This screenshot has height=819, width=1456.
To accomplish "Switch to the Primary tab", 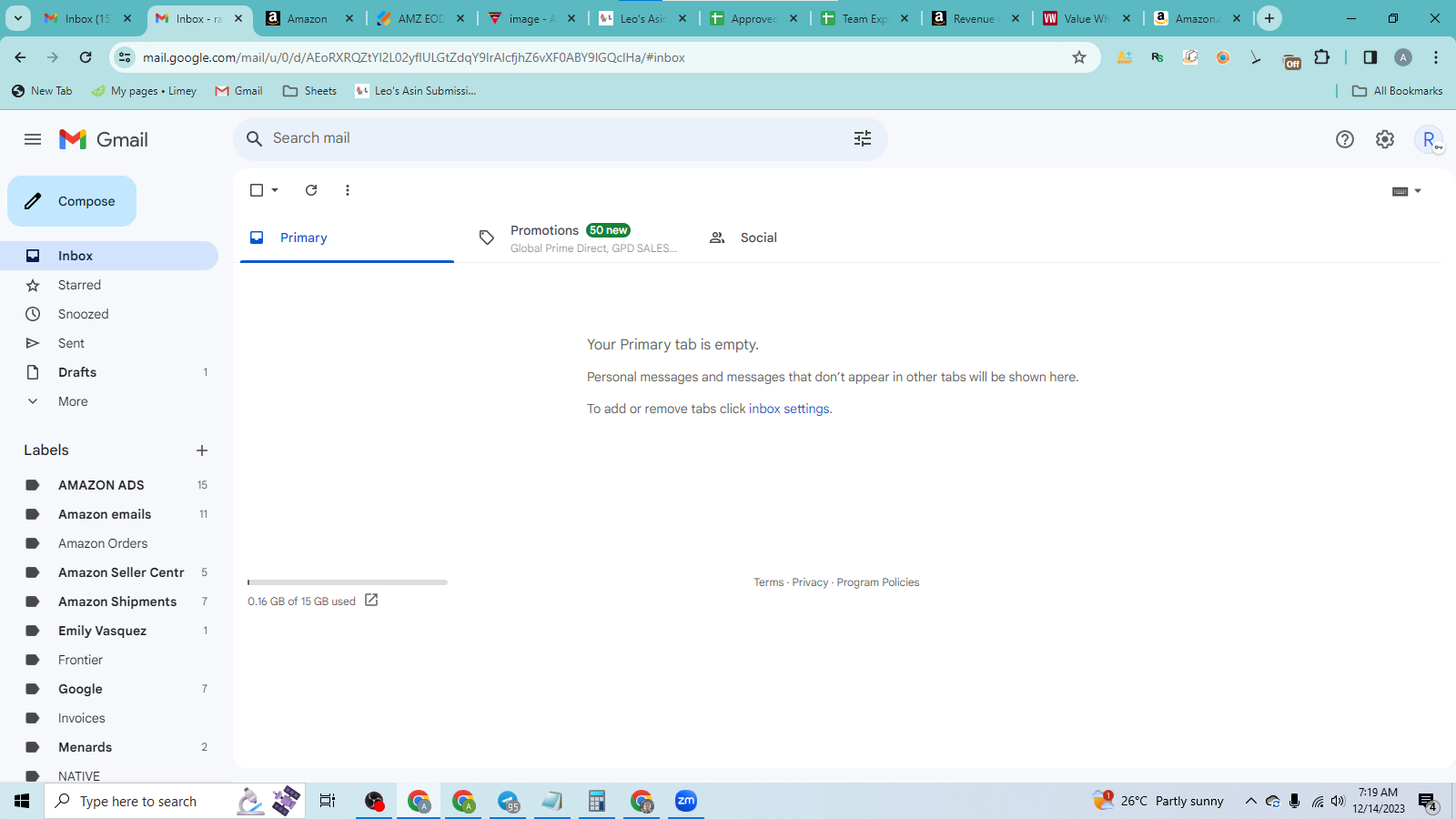I will pos(347,238).
